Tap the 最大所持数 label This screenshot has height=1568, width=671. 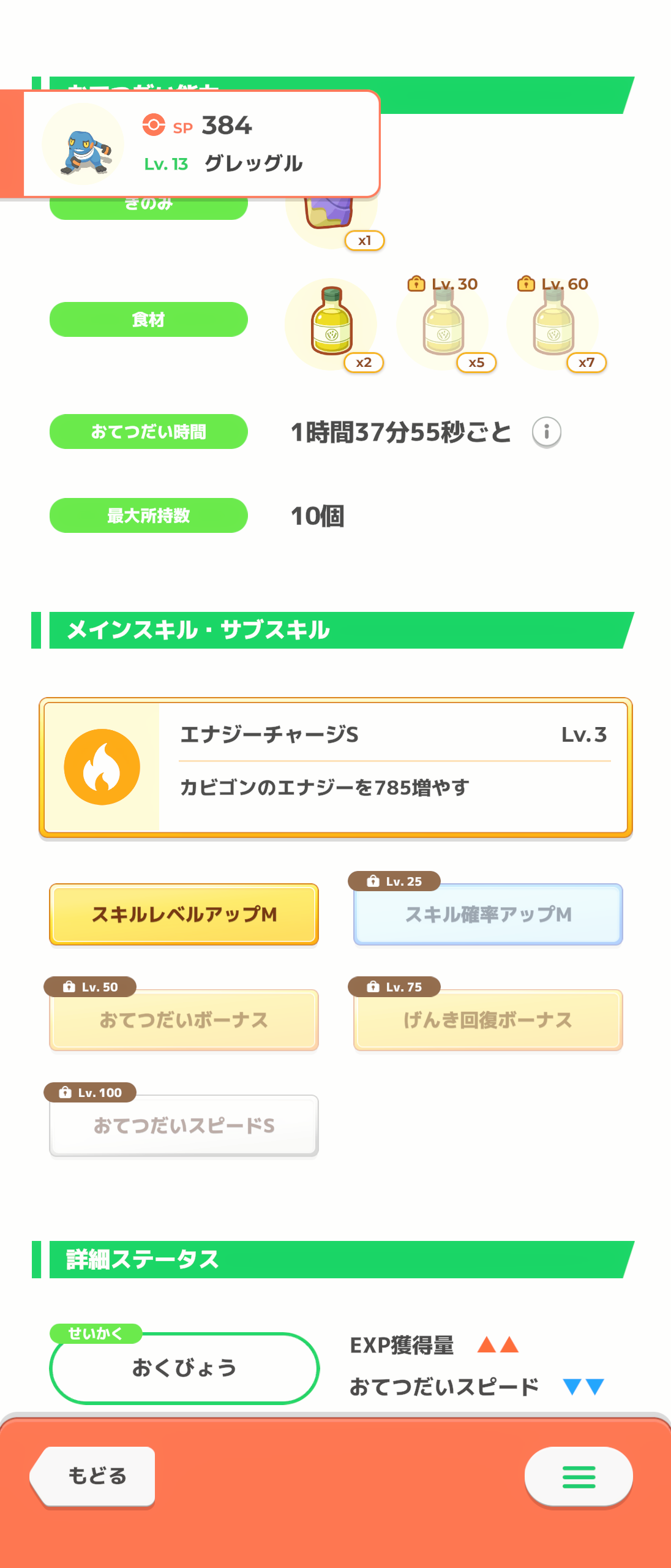[149, 515]
